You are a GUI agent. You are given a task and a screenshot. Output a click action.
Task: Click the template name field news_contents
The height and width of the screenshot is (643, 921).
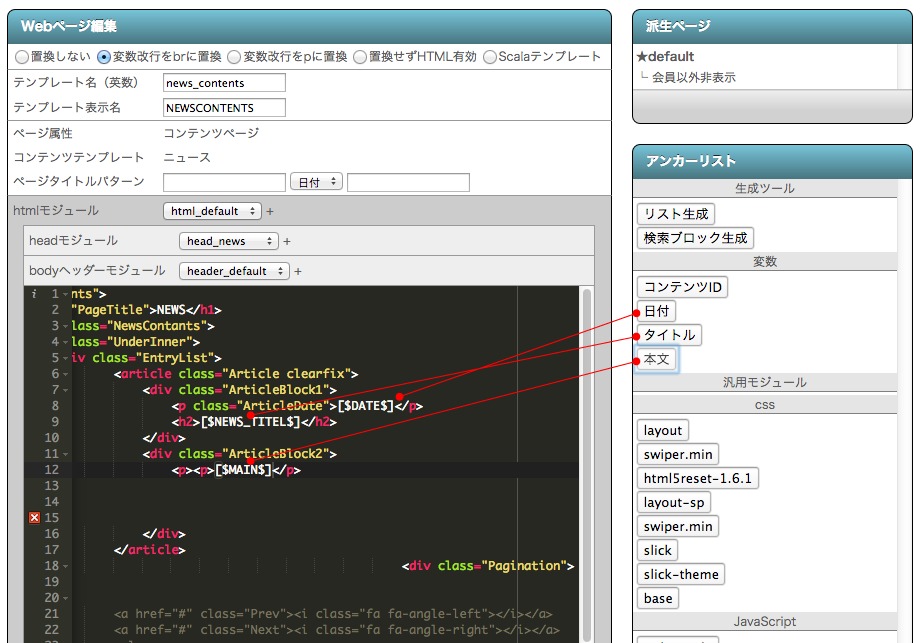click(x=224, y=83)
